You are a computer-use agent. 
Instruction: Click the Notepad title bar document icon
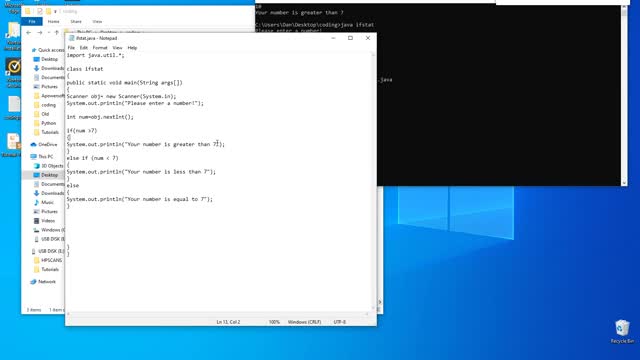pos(71,38)
